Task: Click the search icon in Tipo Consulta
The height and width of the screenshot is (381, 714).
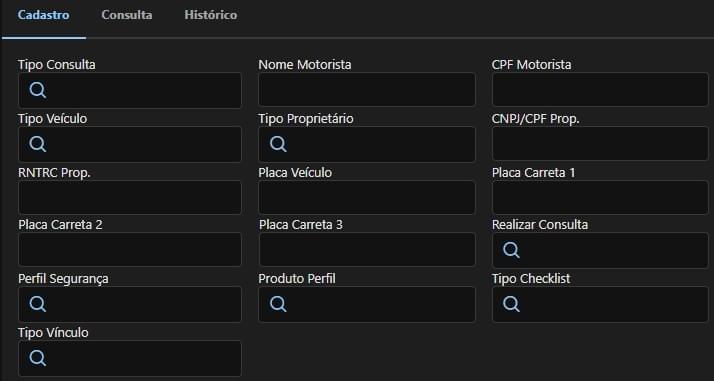Action: coord(38,90)
